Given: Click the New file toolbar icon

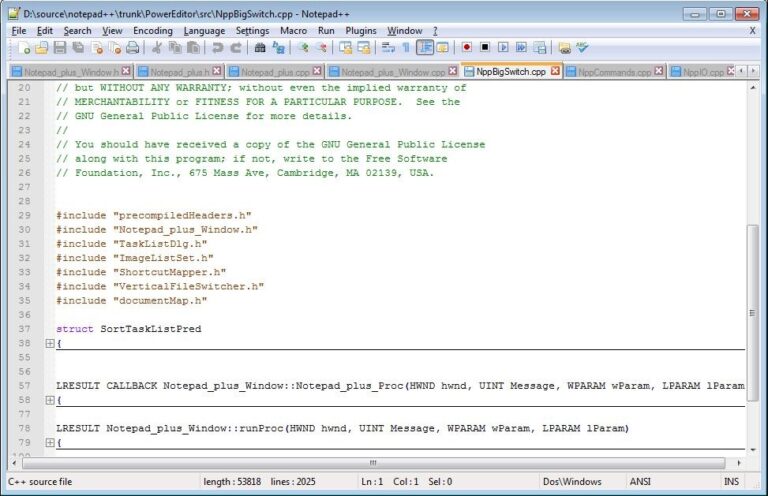Looking at the screenshot, I should [24, 47].
